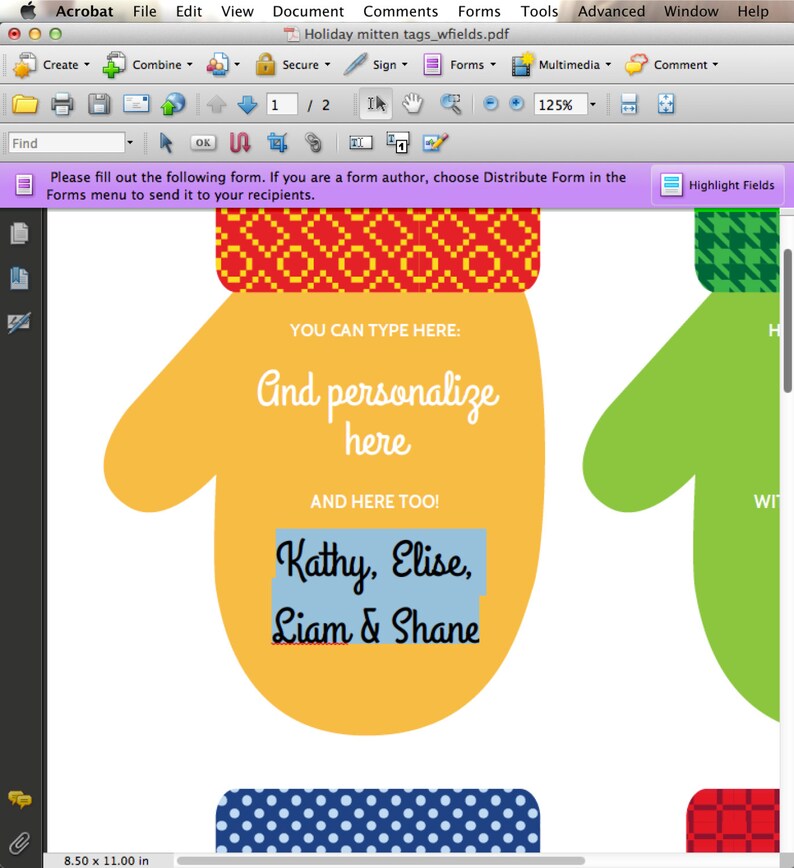Open the Pages panel in the sidebar
This screenshot has height=868, width=794.
19,233
